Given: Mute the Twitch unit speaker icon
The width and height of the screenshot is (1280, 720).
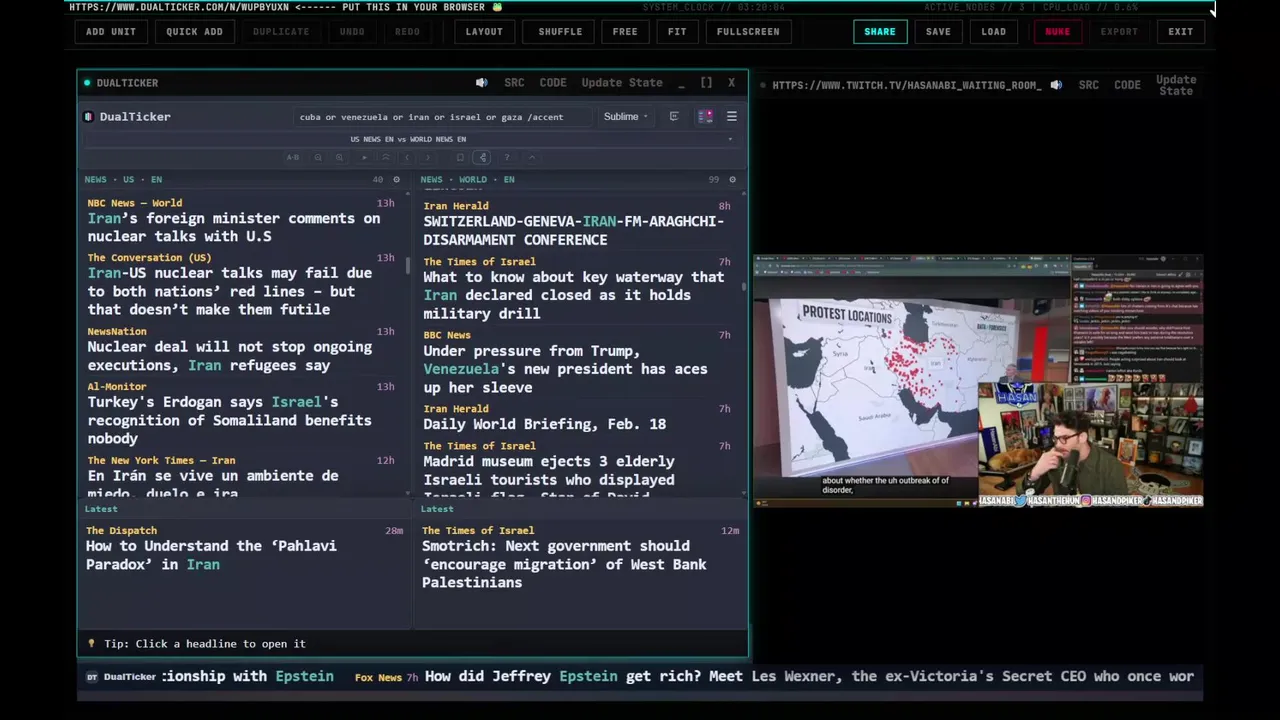Looking at the screenshot, I should pos(1056,85).
